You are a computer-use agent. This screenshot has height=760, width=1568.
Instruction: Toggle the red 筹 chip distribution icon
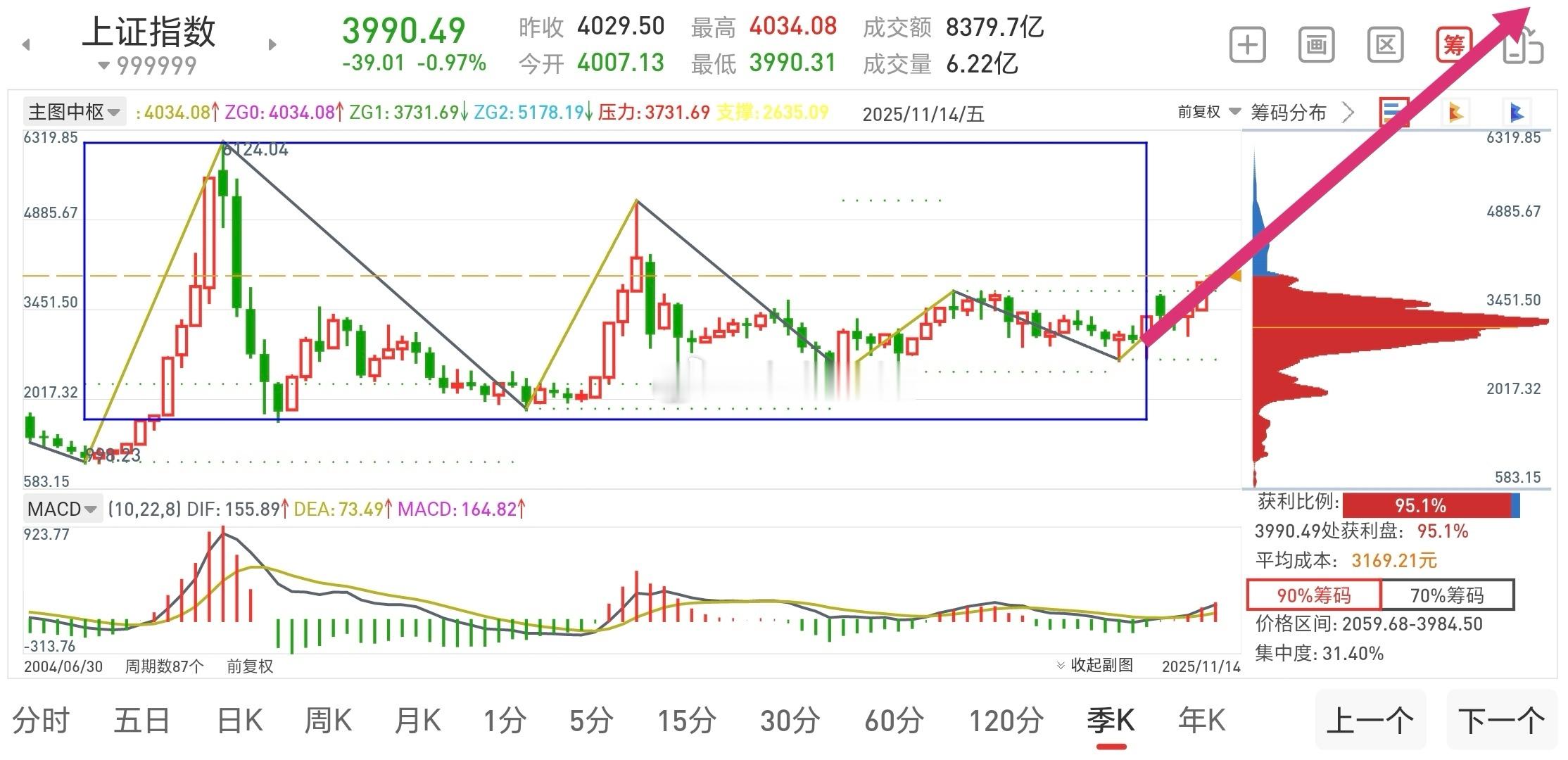click(x=1454, y=46)
